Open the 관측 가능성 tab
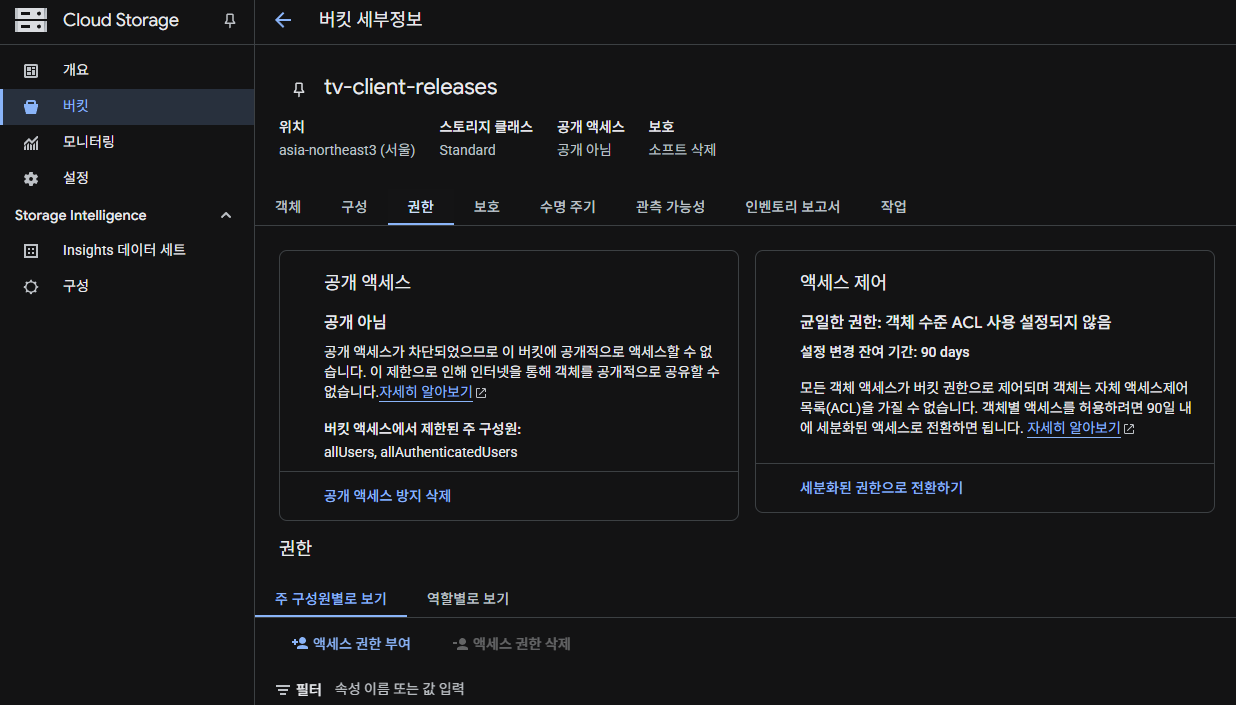The height and width of the screenshot is (705, 1236). point(670,207)
